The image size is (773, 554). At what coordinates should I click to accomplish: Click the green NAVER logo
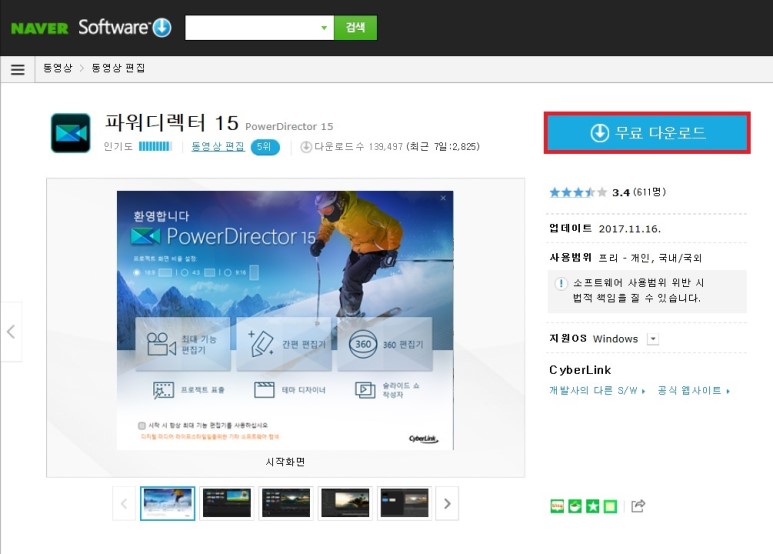(x=39, y=28)
